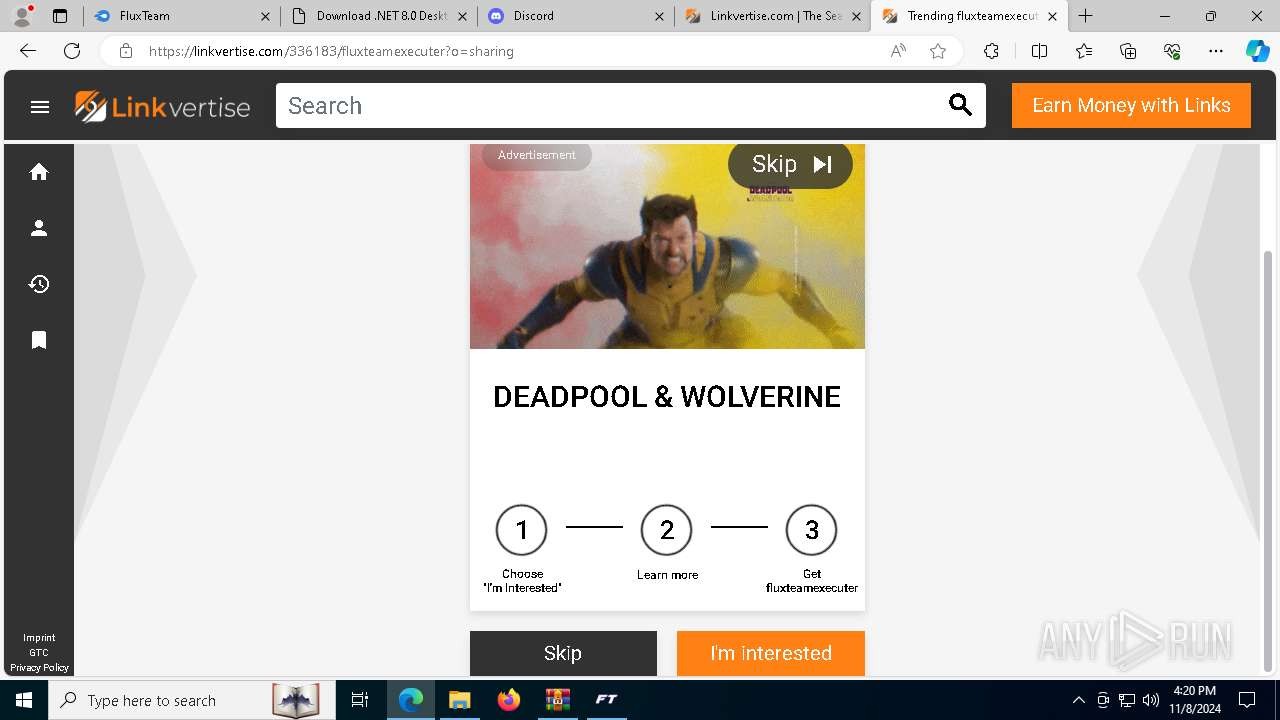Open Browser essentials icon
Image resolution: width=1280 pixels, height=720 pixels.
pyautogui.click(x=1172, y=51)
